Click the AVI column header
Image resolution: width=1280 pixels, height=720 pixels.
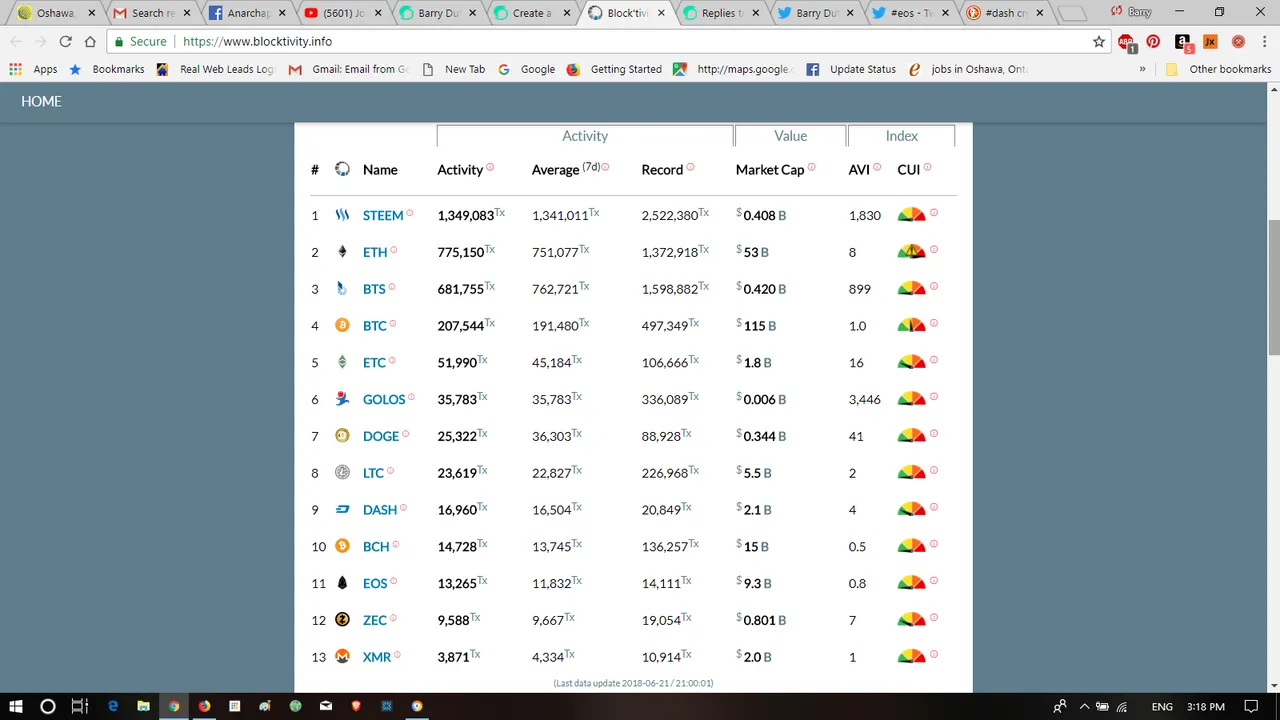(x=859, y=170)
